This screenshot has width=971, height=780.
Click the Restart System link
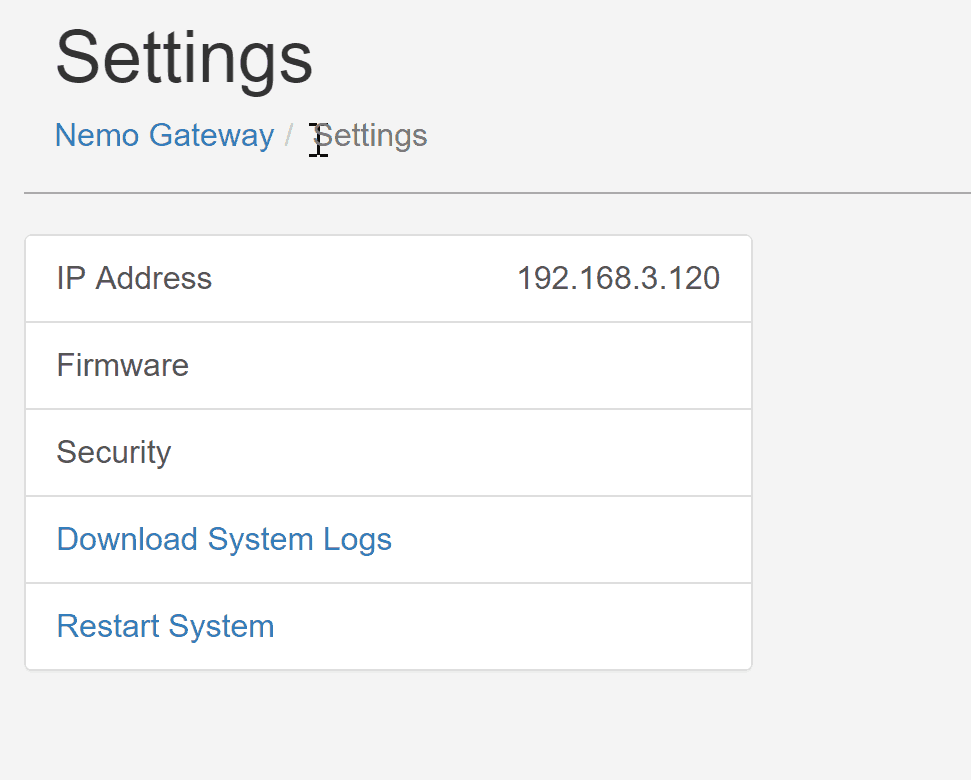click(165, 626)
